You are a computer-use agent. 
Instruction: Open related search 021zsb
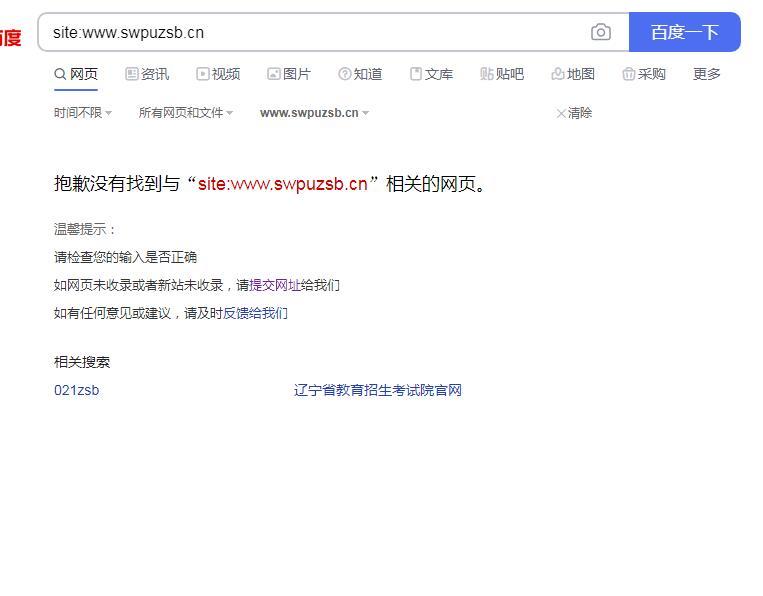pos(76,390)
